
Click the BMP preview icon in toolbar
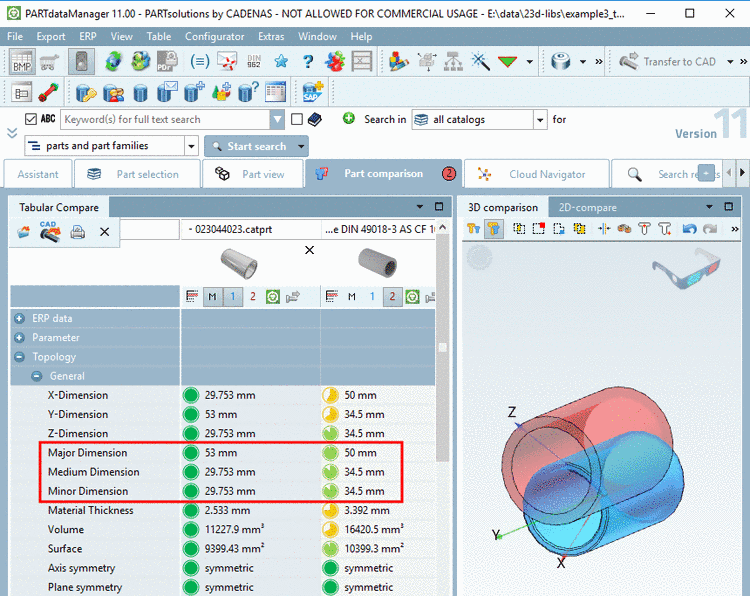coord(22,62)
